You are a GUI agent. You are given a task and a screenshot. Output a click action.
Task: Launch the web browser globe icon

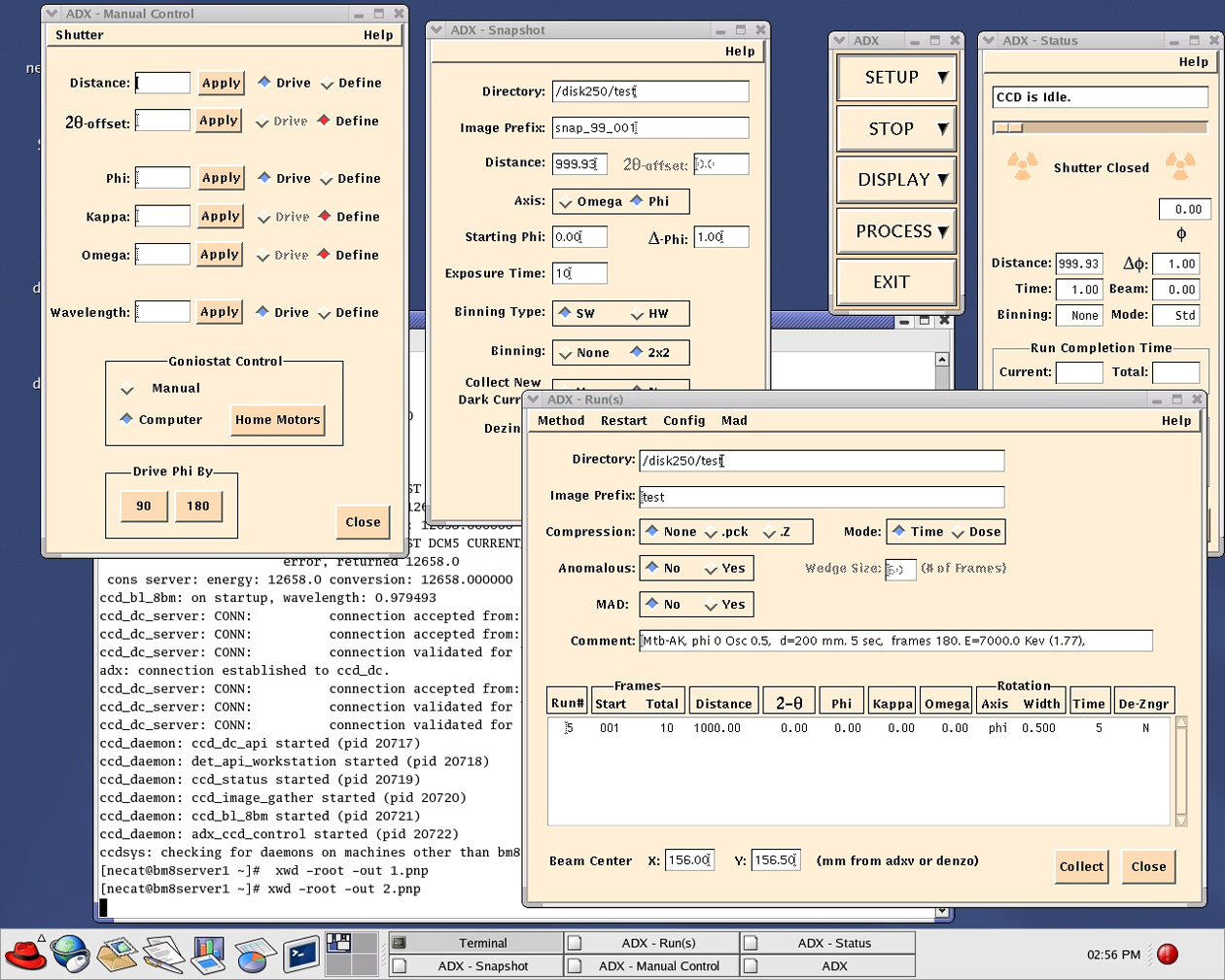(x=70, y=954)
